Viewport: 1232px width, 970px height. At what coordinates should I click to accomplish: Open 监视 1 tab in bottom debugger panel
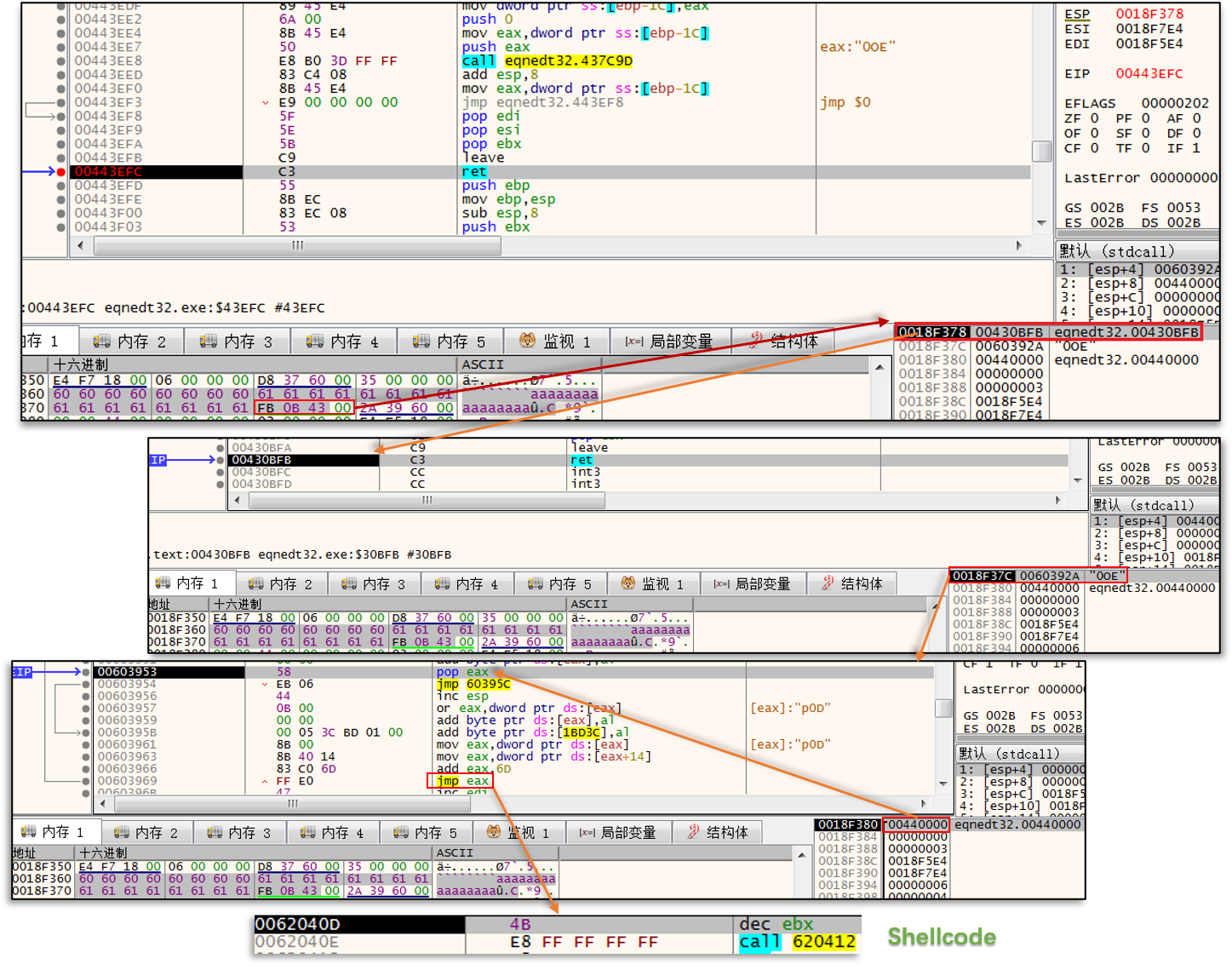(519, 832)
